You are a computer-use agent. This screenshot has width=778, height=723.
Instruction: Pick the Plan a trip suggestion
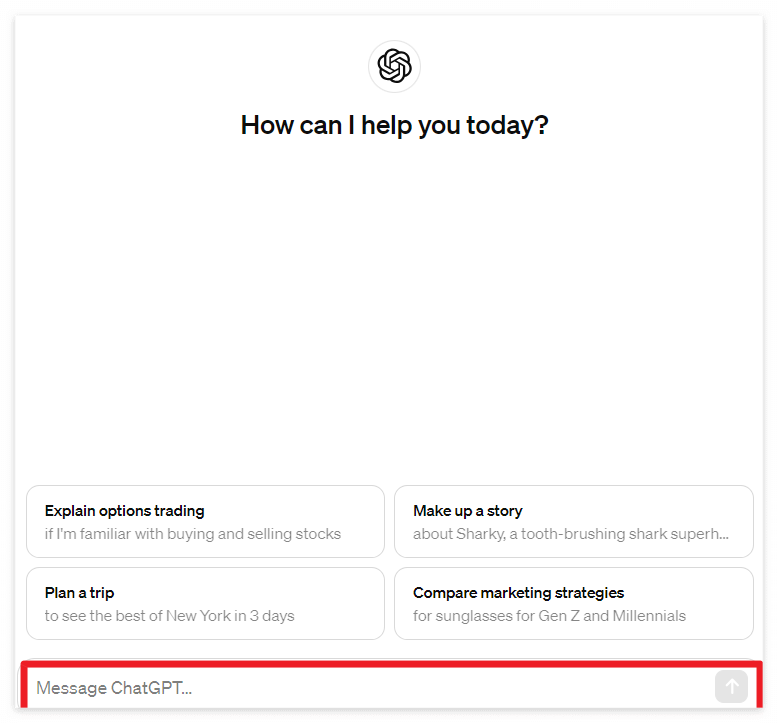tap(205, 603)
